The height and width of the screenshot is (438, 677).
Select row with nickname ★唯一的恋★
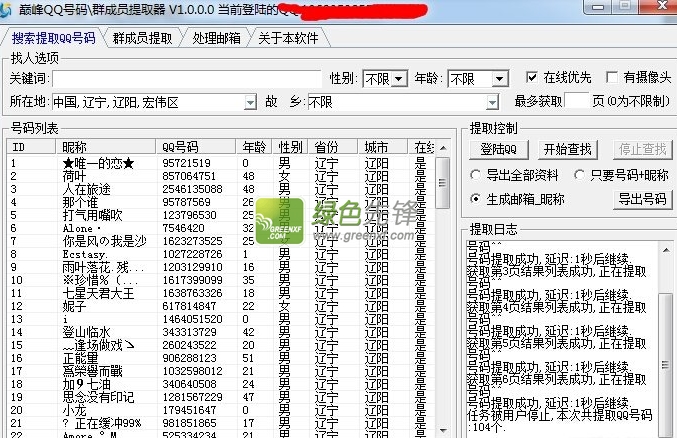point(220,163)
